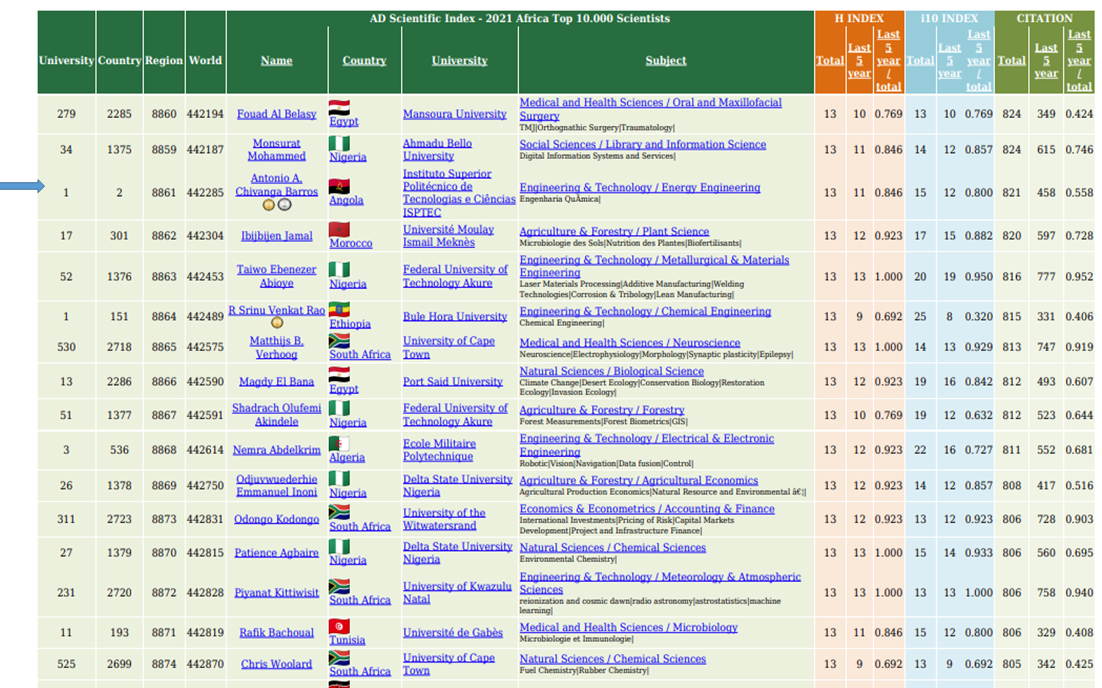Click the Tunisia flag icon
This screenshot has height=688, width=1102.
tap(339, 626)
